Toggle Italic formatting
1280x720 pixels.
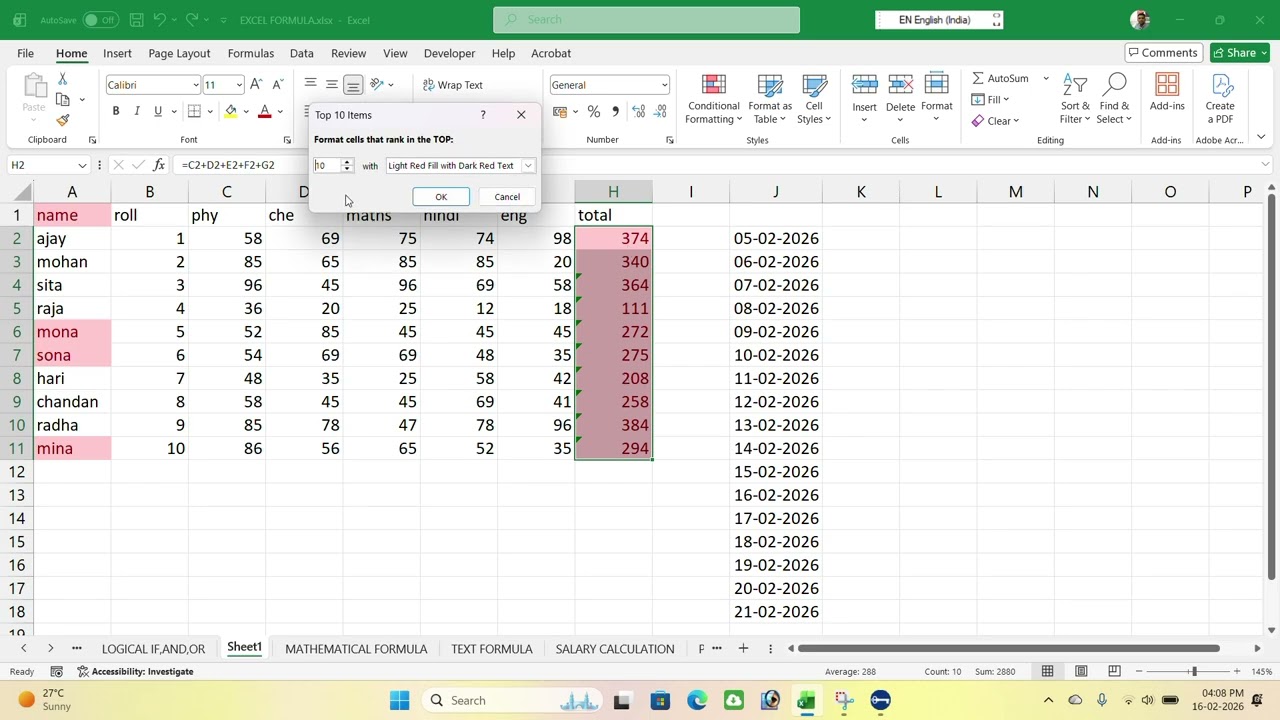(137, 111)
